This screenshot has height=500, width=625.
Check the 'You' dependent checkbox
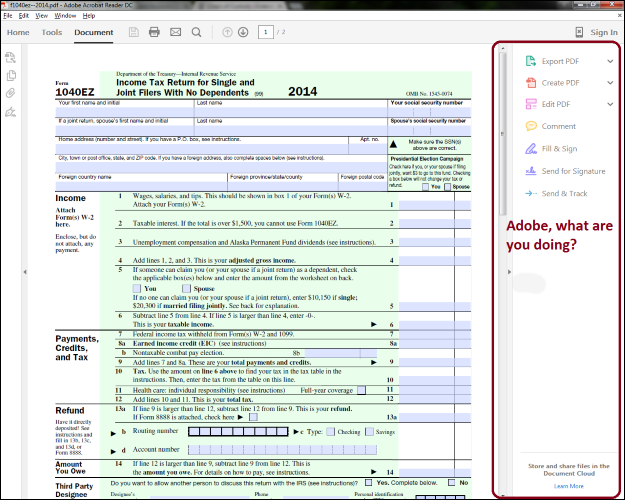tap(138, 288)
